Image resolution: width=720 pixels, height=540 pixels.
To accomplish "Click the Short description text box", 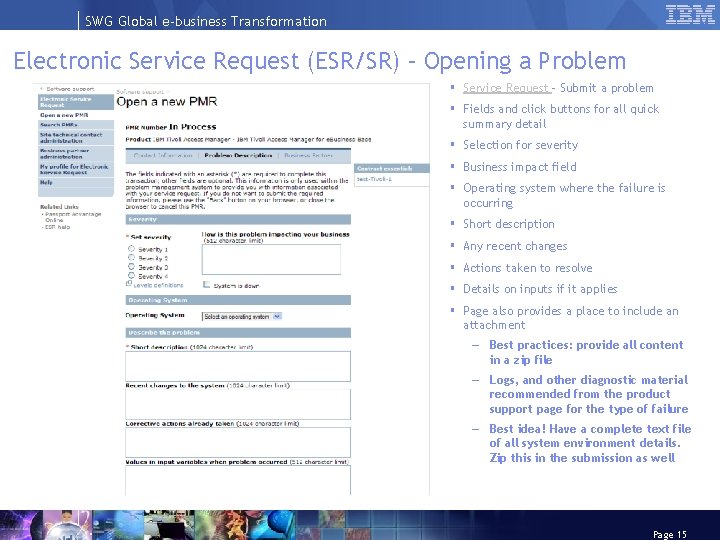I will [238, 366].
